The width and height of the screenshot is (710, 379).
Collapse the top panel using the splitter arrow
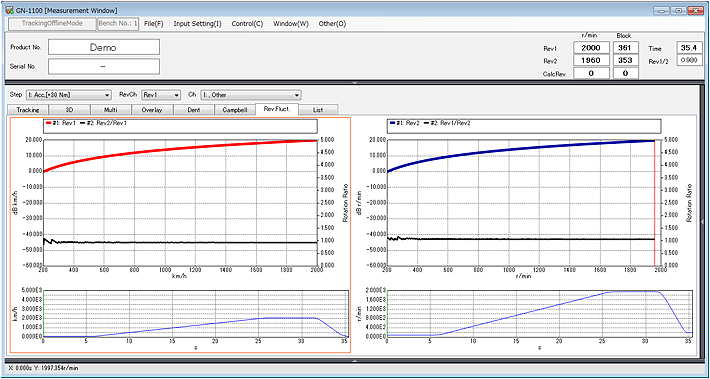(355, 82)
